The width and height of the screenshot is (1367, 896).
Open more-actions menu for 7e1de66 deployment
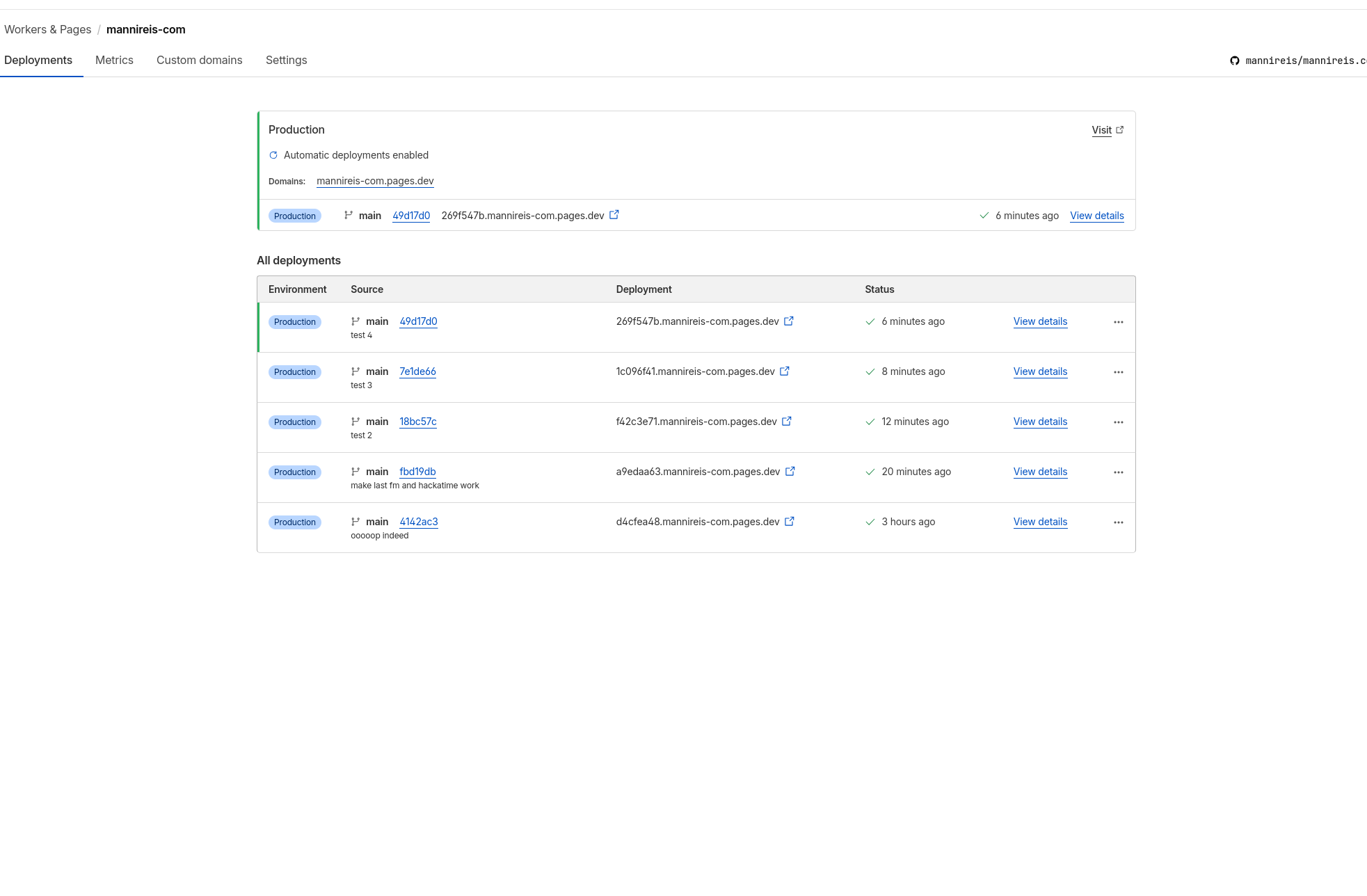coord(1118,372)
